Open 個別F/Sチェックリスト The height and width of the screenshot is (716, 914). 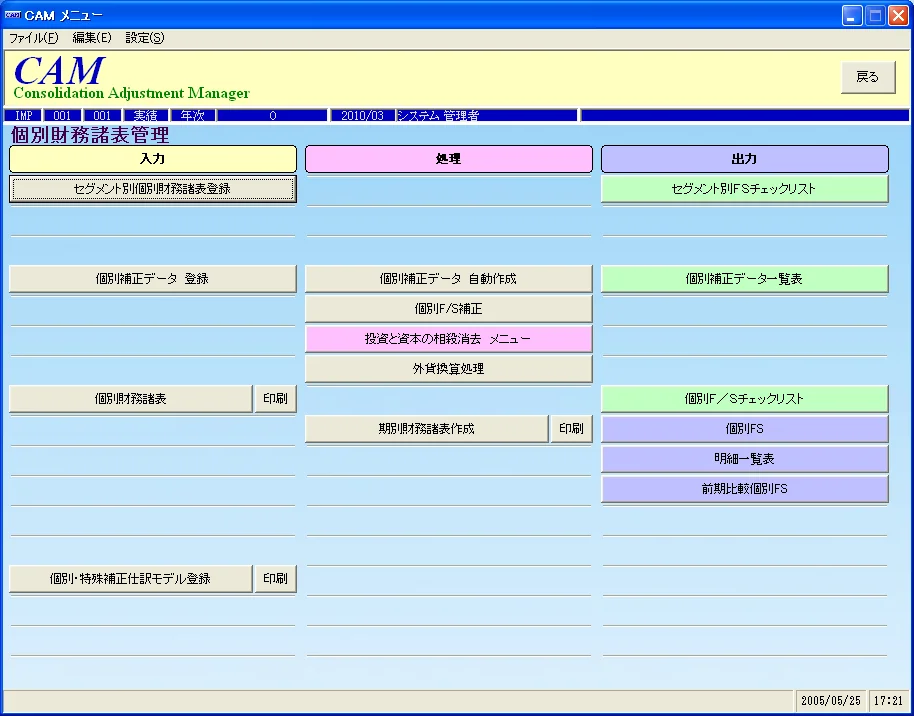[x=744, y=399]
